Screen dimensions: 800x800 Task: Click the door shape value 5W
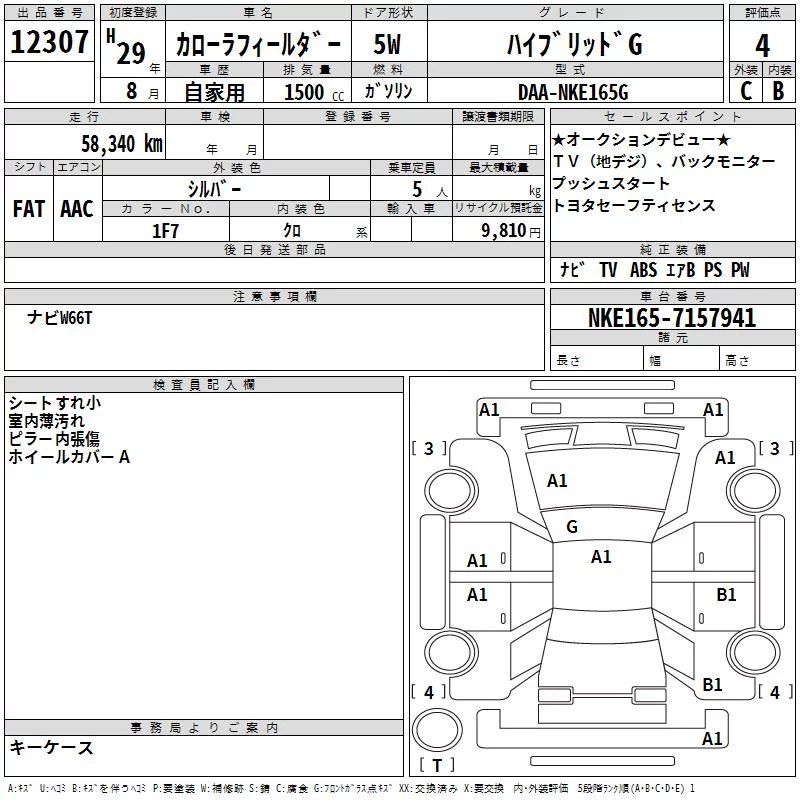pyautogui.click(x=387, y=44)
